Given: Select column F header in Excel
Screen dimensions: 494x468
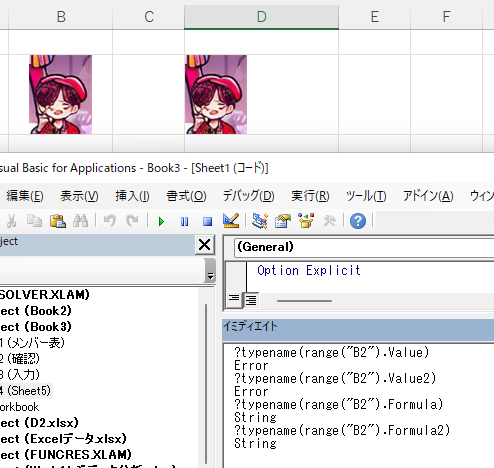Looking at the screenshot, I should click(x=446, y=16).
